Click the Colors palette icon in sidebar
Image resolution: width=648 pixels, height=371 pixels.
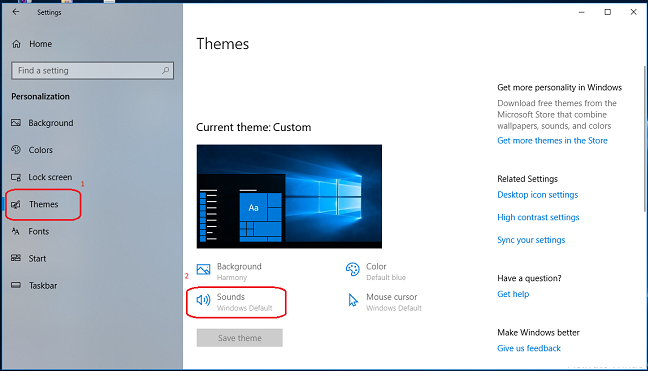pyautogui.click(x=16, y=150)
